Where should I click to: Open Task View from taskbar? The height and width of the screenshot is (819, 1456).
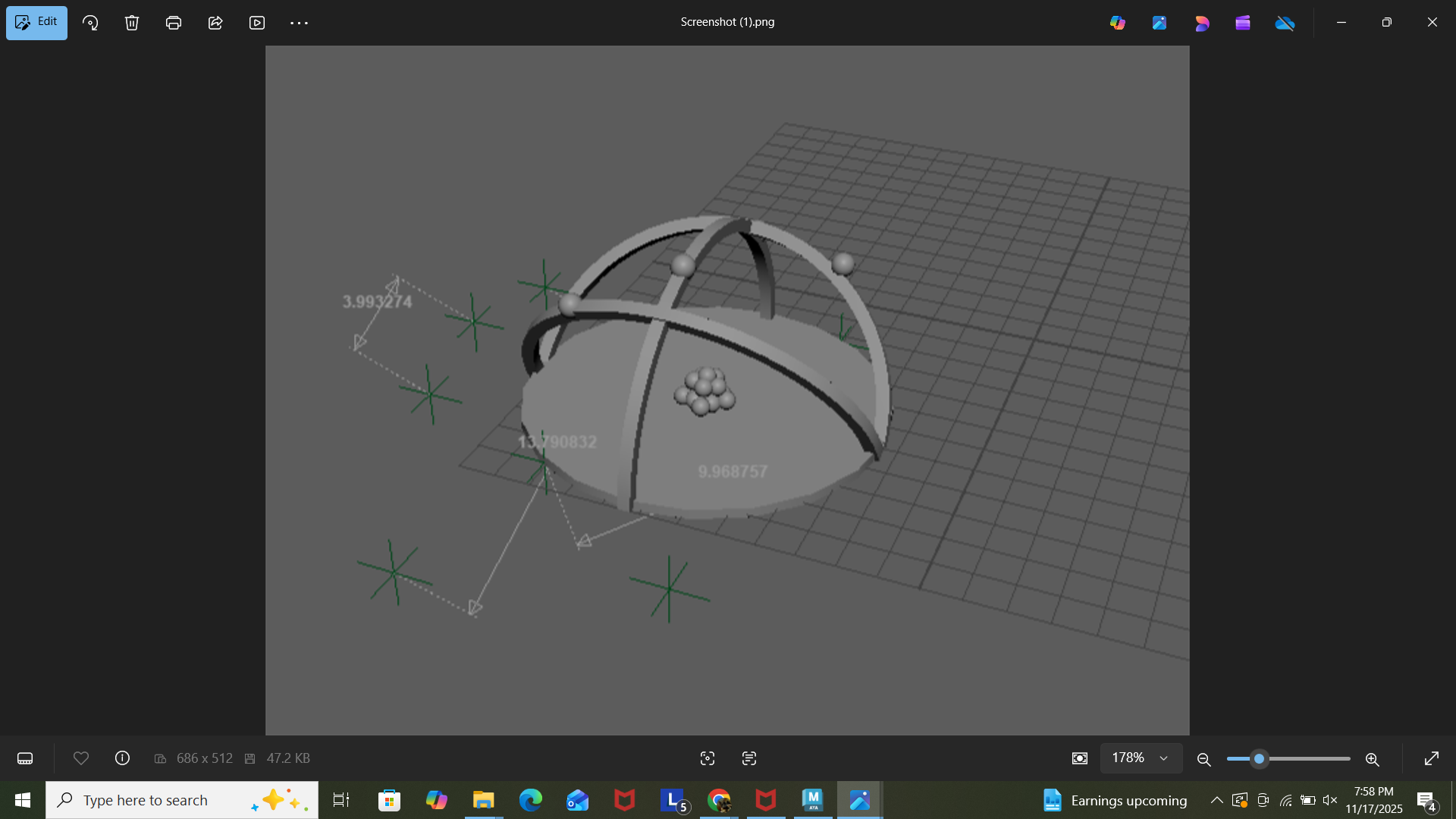point(341,800)
